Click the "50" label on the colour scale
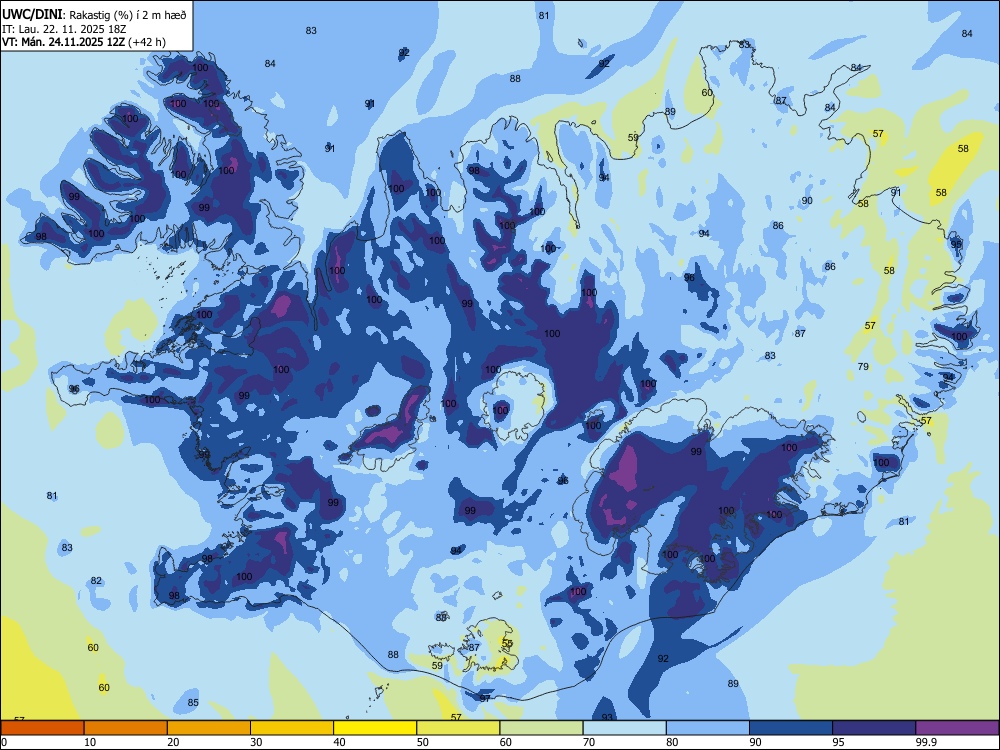The width and height of the screenshot is (1000, 750). point(423,742)
